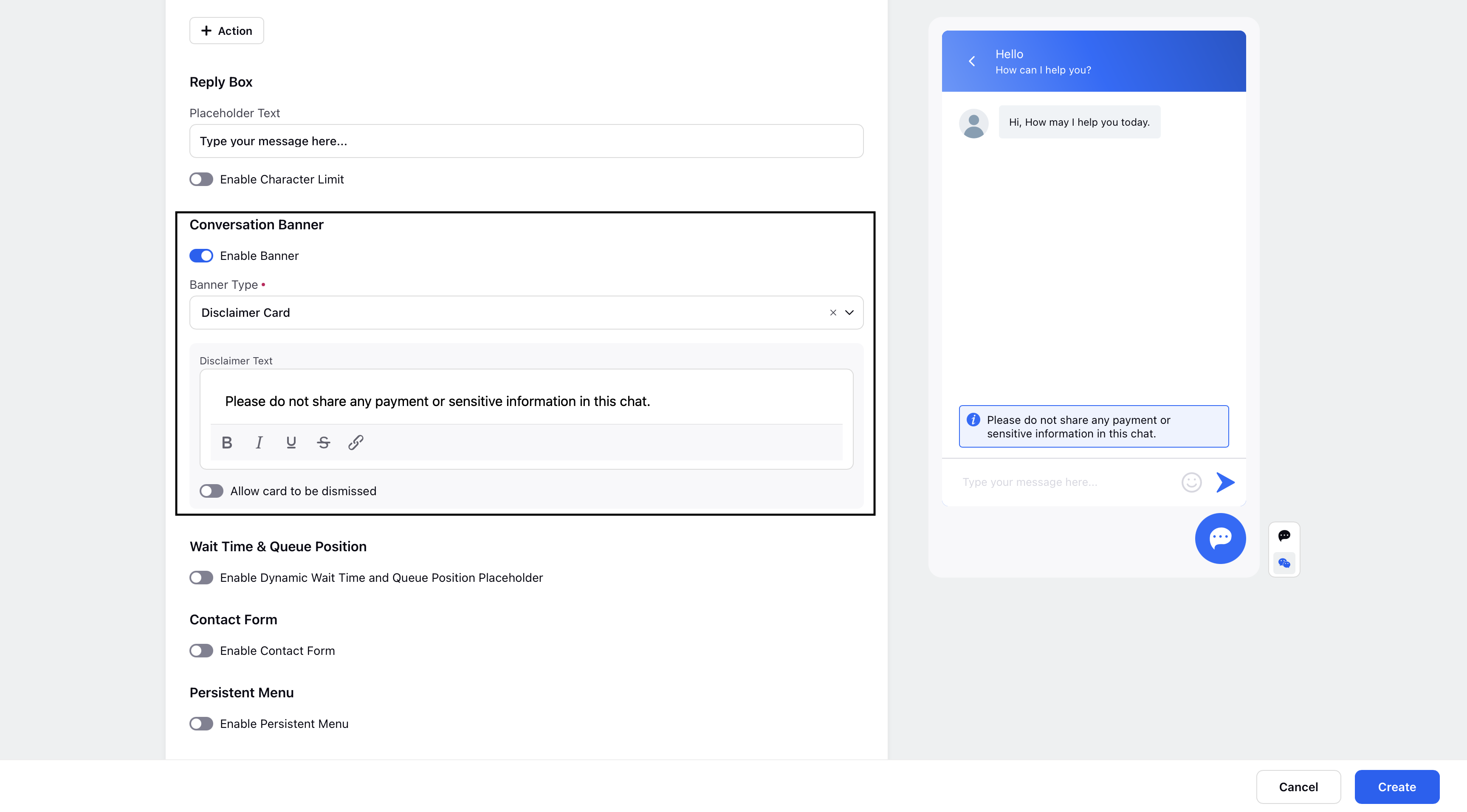Click the agent avatar in chat preview
Screen dimensions: 1467x812
pyautogui.click(x=974, y=124)
